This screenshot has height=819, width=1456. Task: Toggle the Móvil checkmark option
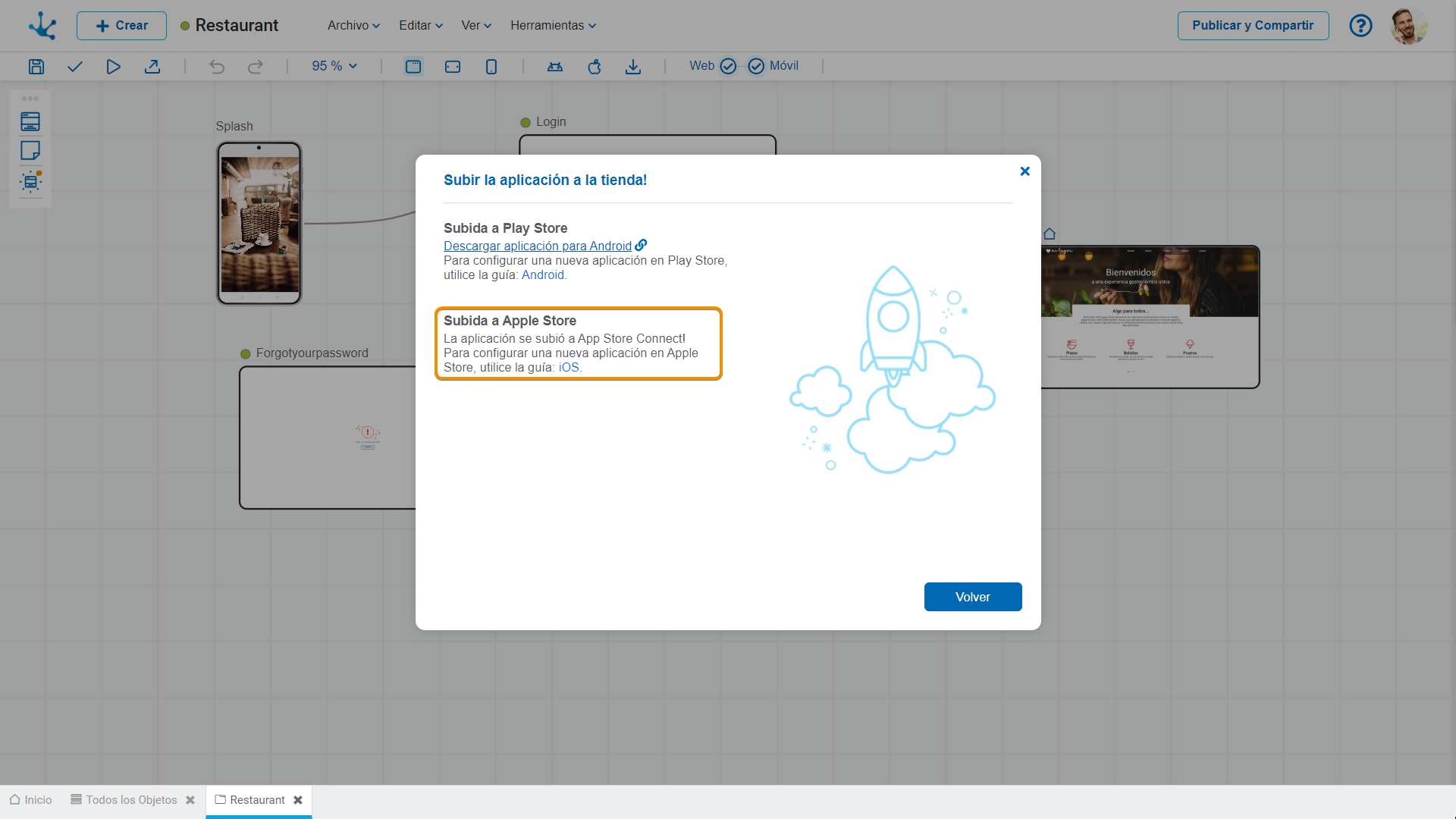[756, 67]
